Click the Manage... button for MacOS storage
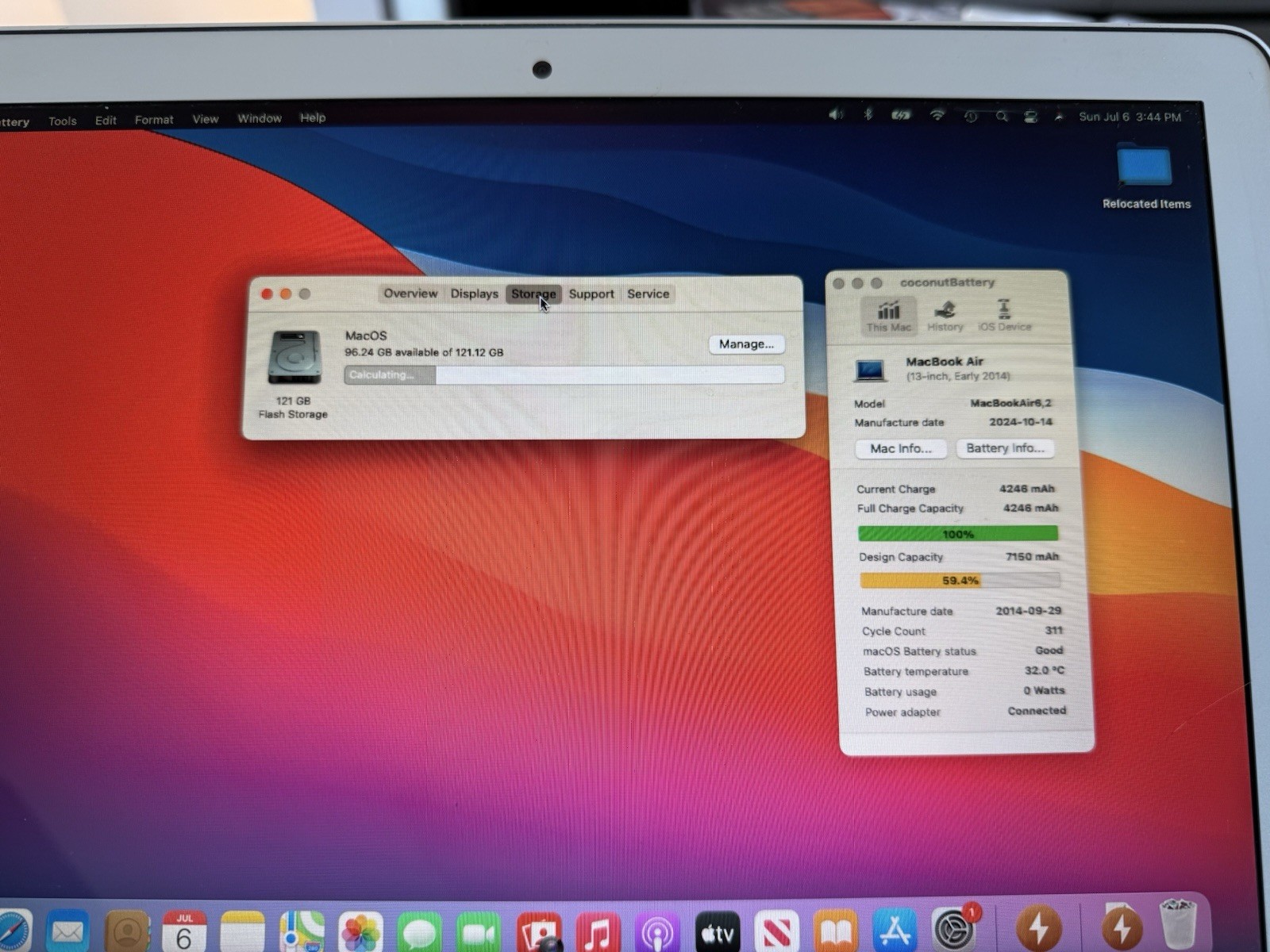 click(x=746, y=344)
